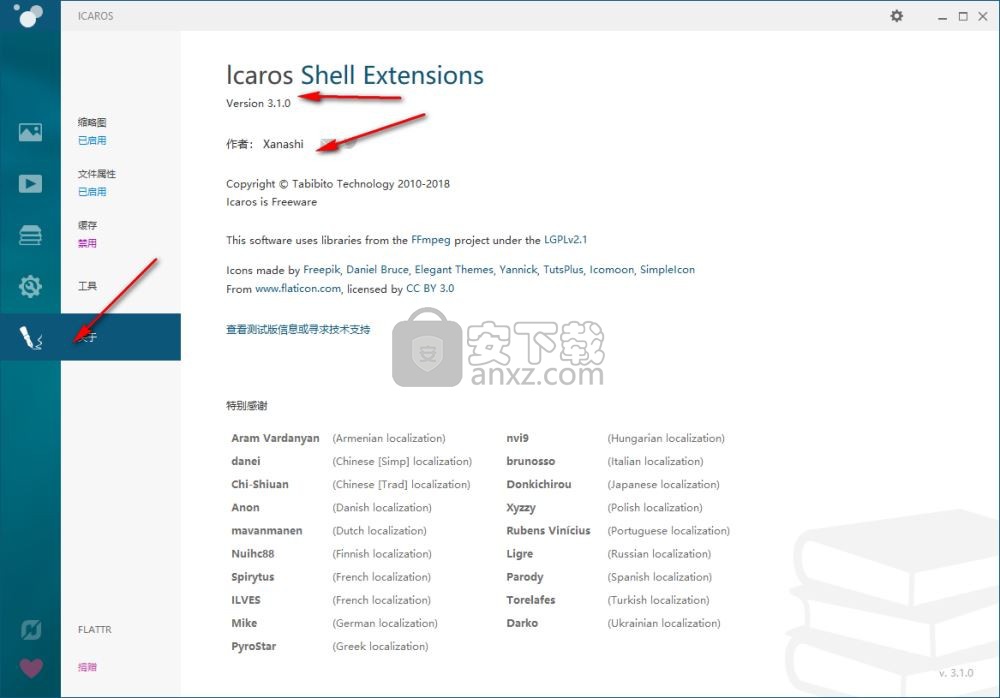Image resolution: width=1000 pixels, height=698 pixels.
Task: Minimize the ICAROS window
Action: [942, 17]
